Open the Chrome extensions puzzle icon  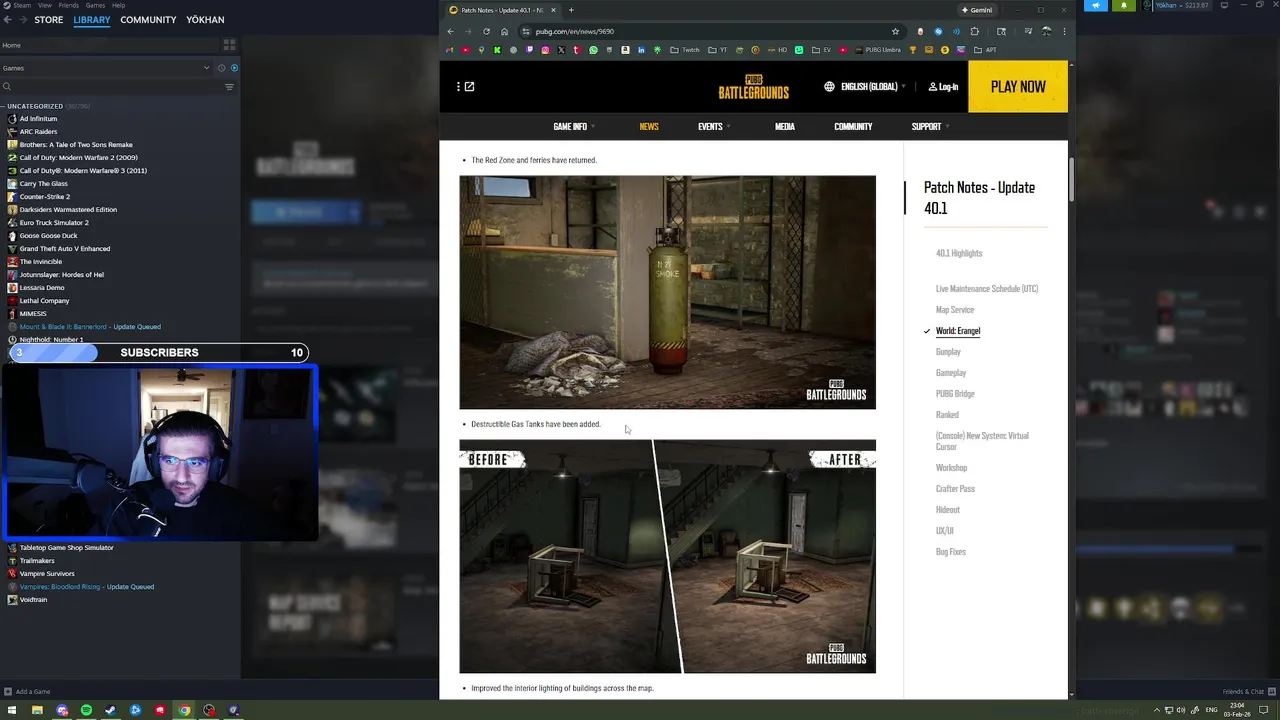(974, 31)
